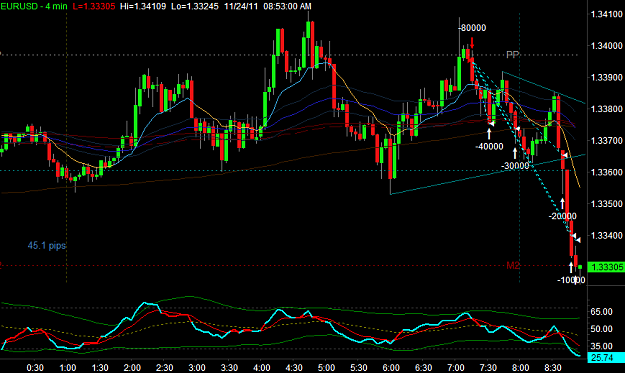
Task: Select the -30000 trade label
Action: [x=515, y=166]
